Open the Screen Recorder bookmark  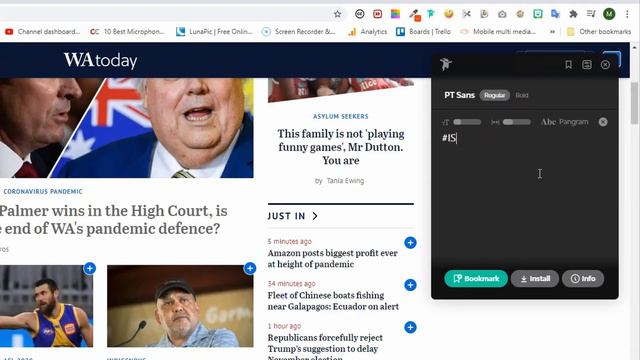(299, 31)
